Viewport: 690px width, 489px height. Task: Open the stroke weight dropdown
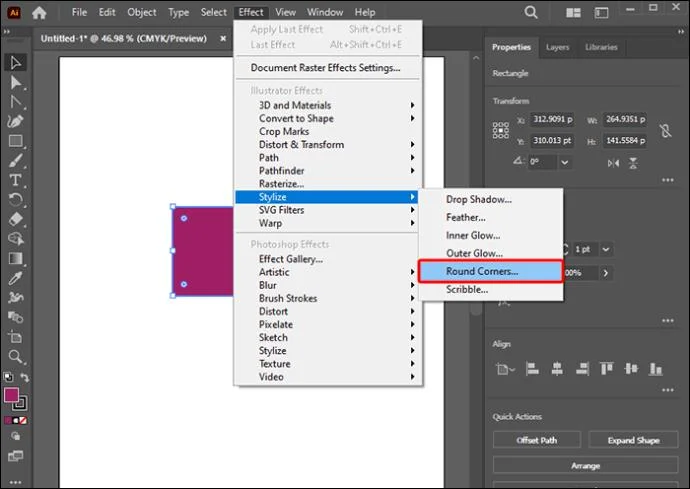tap(606, 249)
